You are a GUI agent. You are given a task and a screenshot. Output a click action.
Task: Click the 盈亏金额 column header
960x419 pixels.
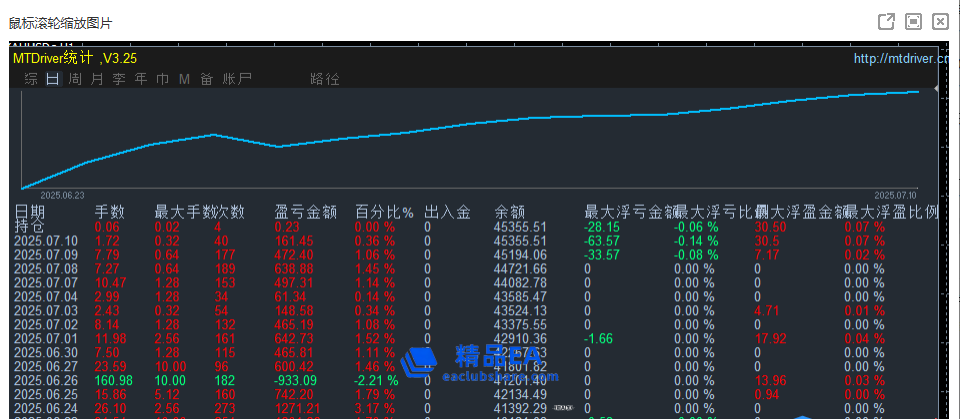[306, 213]
